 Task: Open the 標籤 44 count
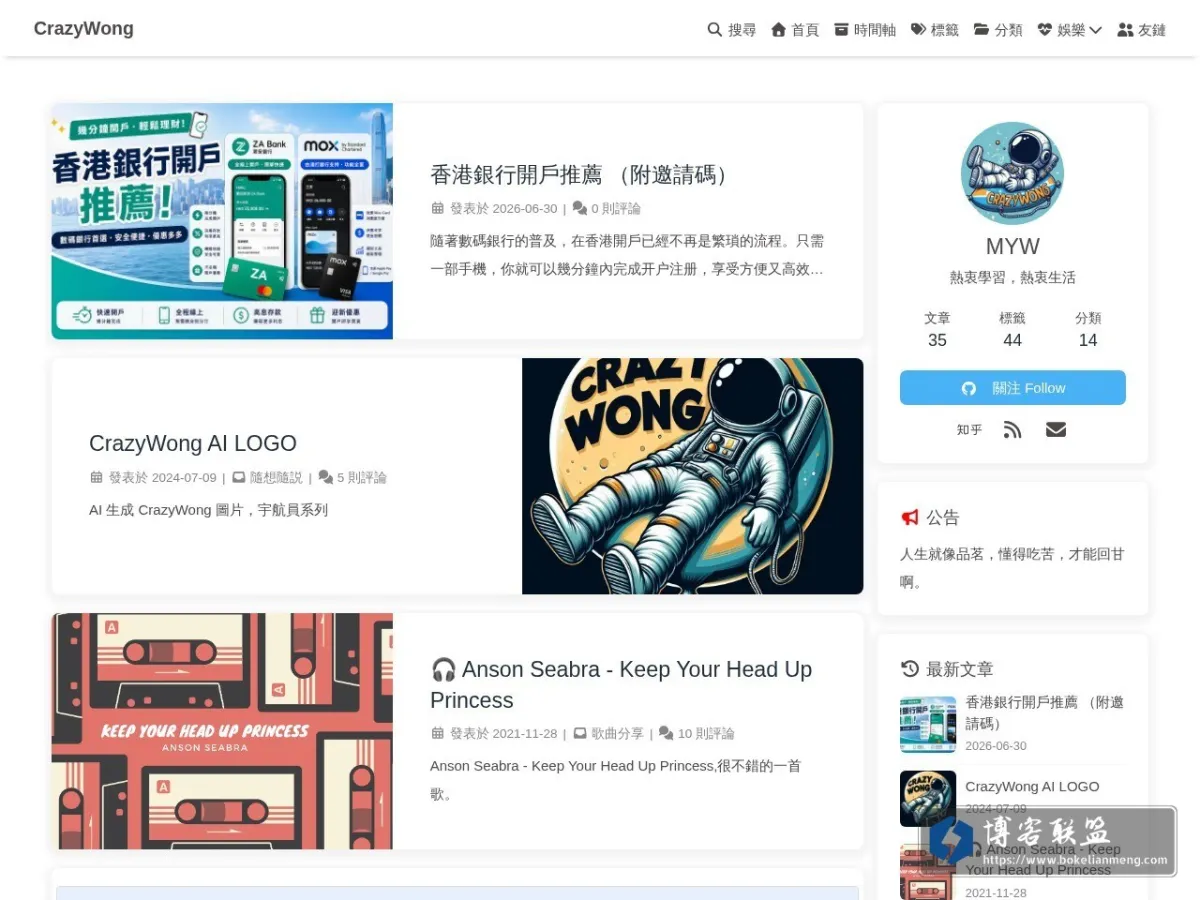pyautogui.click(x=1012, y=329)
